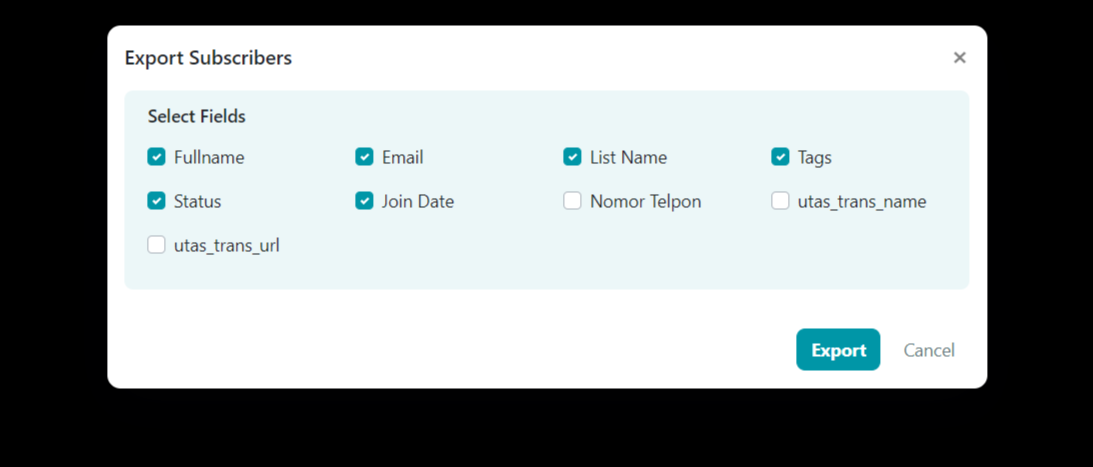The image size is (1093, 467).
Task: Check the utas_trans_name checkbox
Action: tap(780, 201)
